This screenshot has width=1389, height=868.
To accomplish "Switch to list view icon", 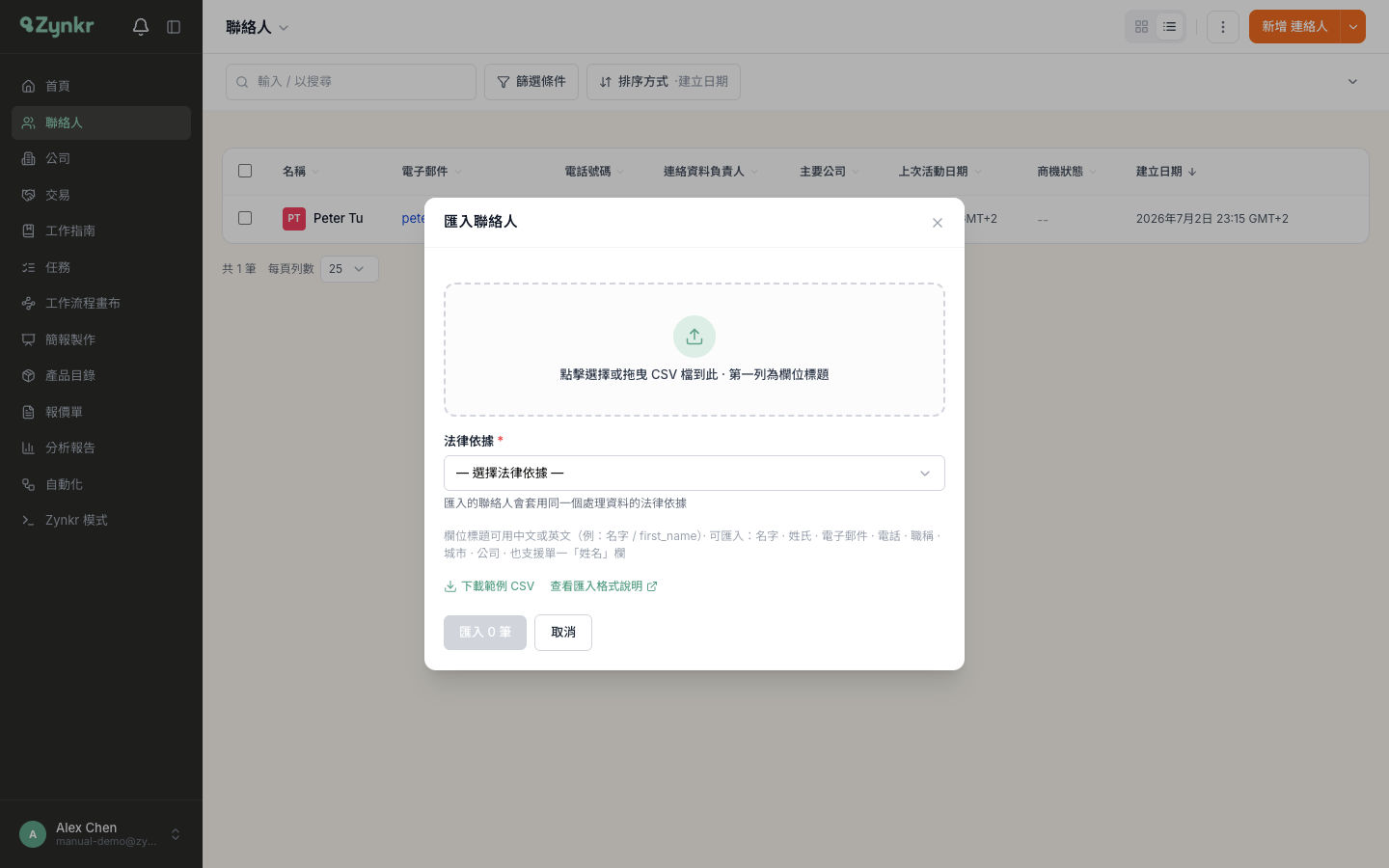I will coord(1170,27).
